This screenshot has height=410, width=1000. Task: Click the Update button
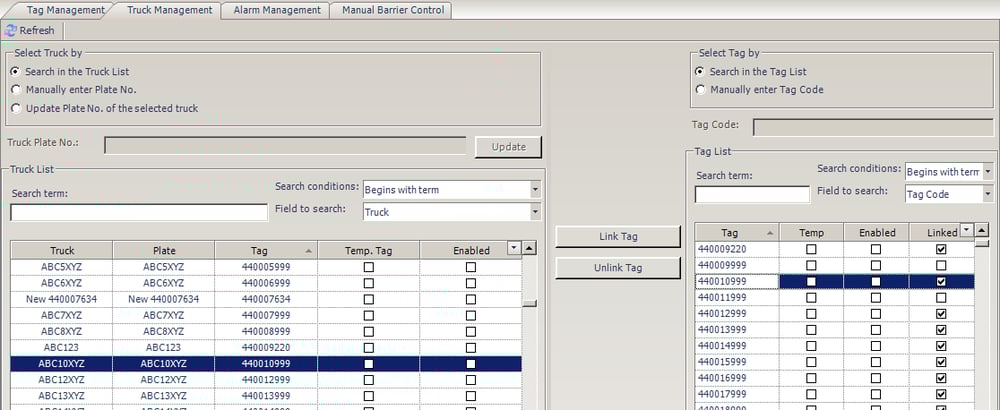[508, 147]
